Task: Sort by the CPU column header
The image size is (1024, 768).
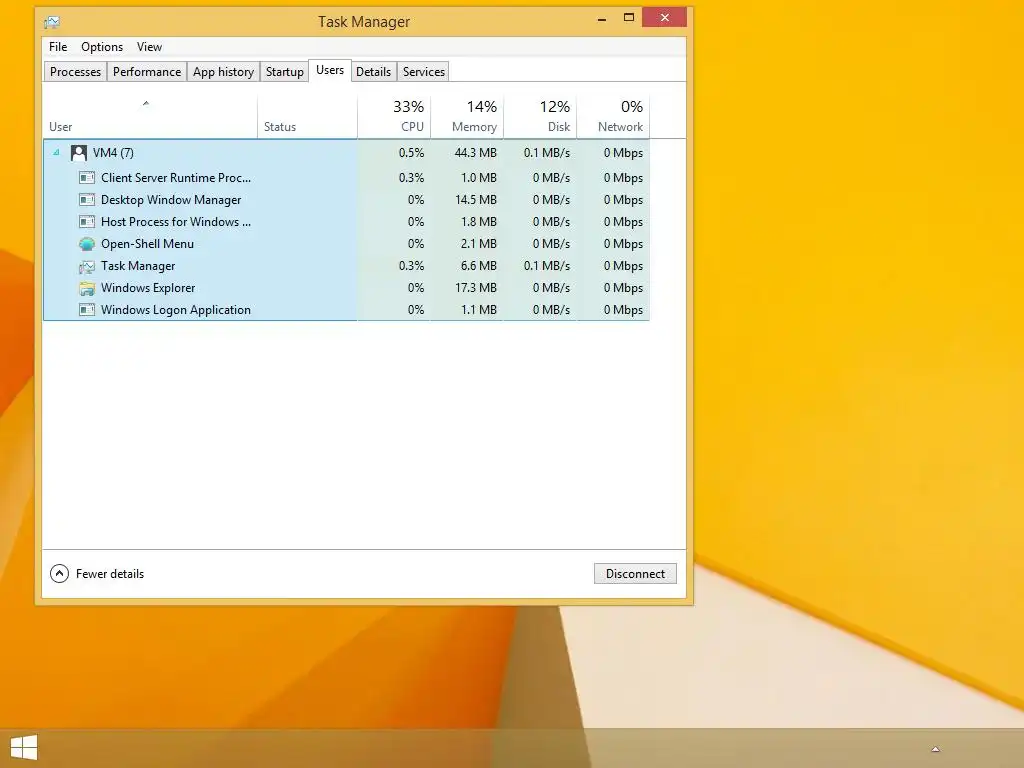Action: [x=394, y=117]
